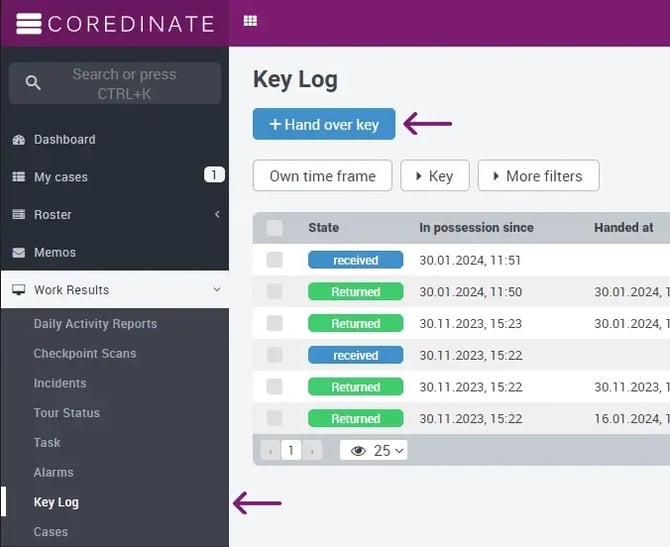Viewport: 670px width, 547px height.
Task: Go to Checkpoint Scans menu item
Action: pos(84,353)
